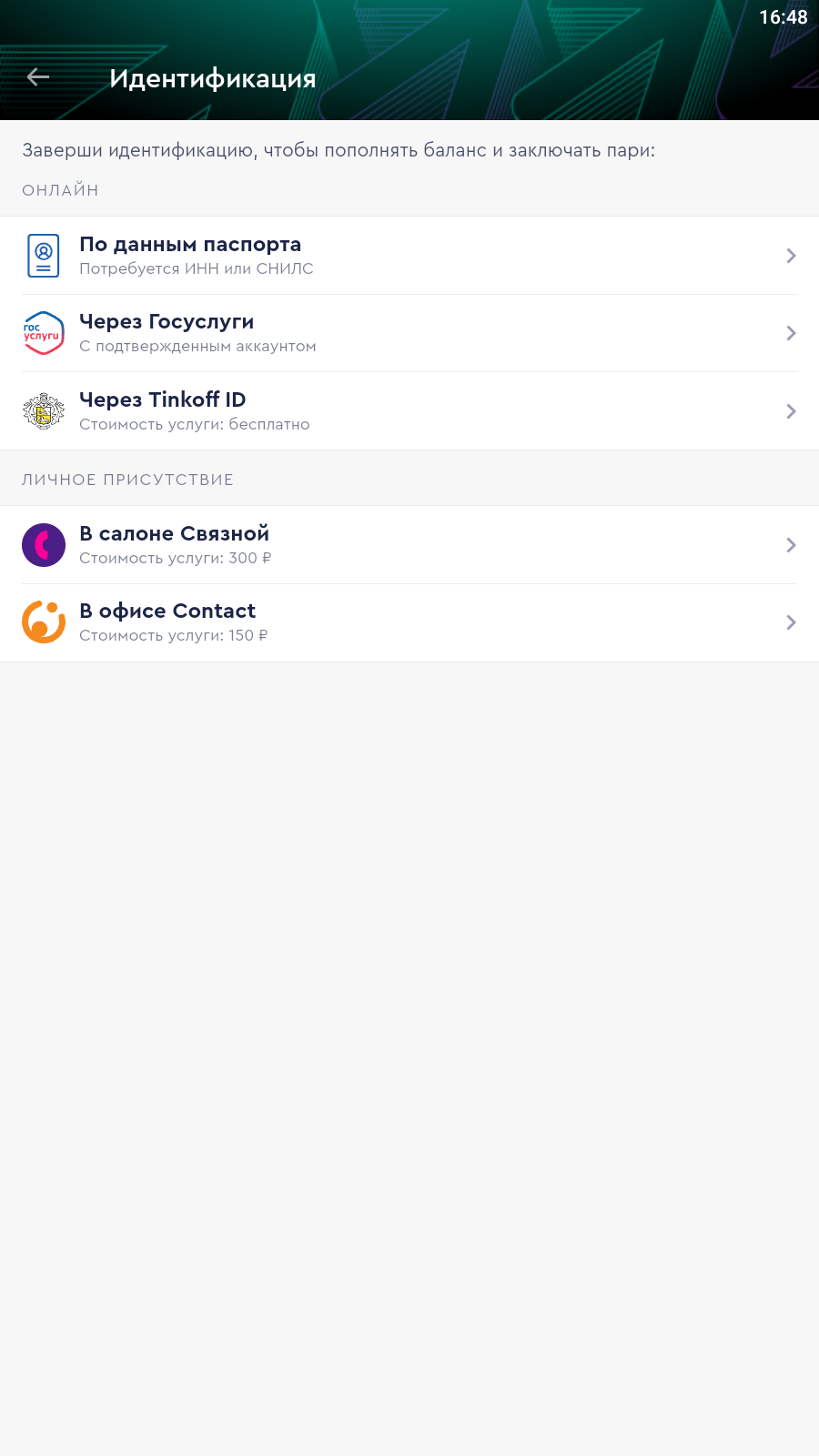Select По данным паспорта identification option

click(x=190, y=245)
